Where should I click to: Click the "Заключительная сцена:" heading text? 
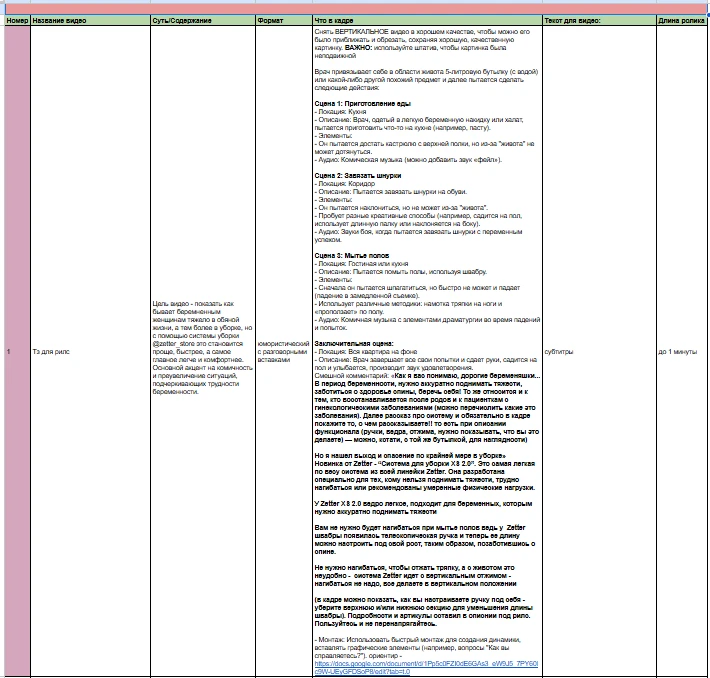coord(354,341)
